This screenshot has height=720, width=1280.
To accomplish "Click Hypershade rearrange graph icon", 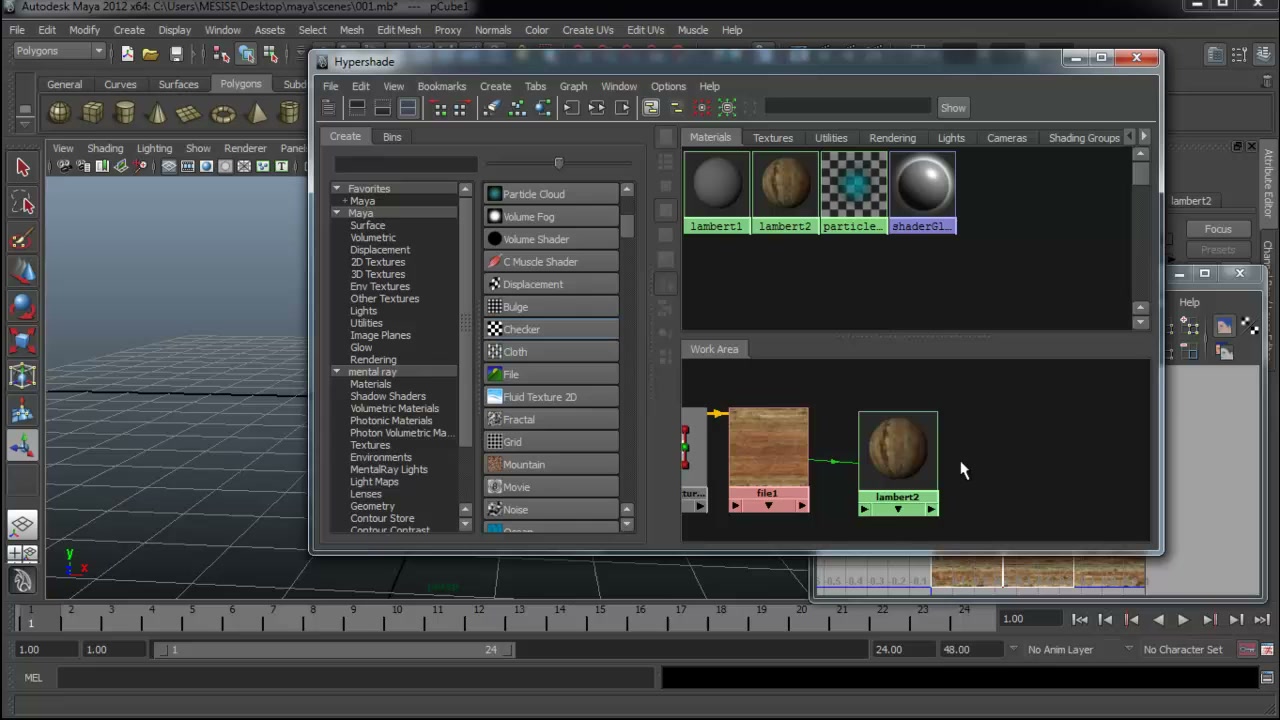I will pyautogui.click(x=519, y=107).
